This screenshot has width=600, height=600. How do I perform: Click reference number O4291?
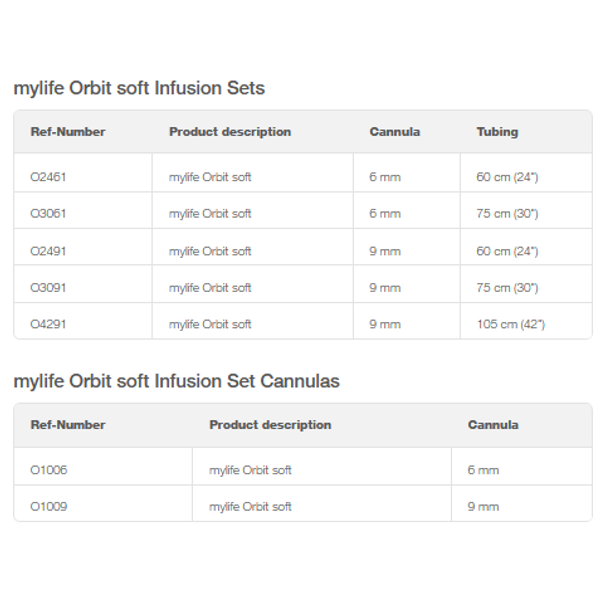tap(48, 324)
